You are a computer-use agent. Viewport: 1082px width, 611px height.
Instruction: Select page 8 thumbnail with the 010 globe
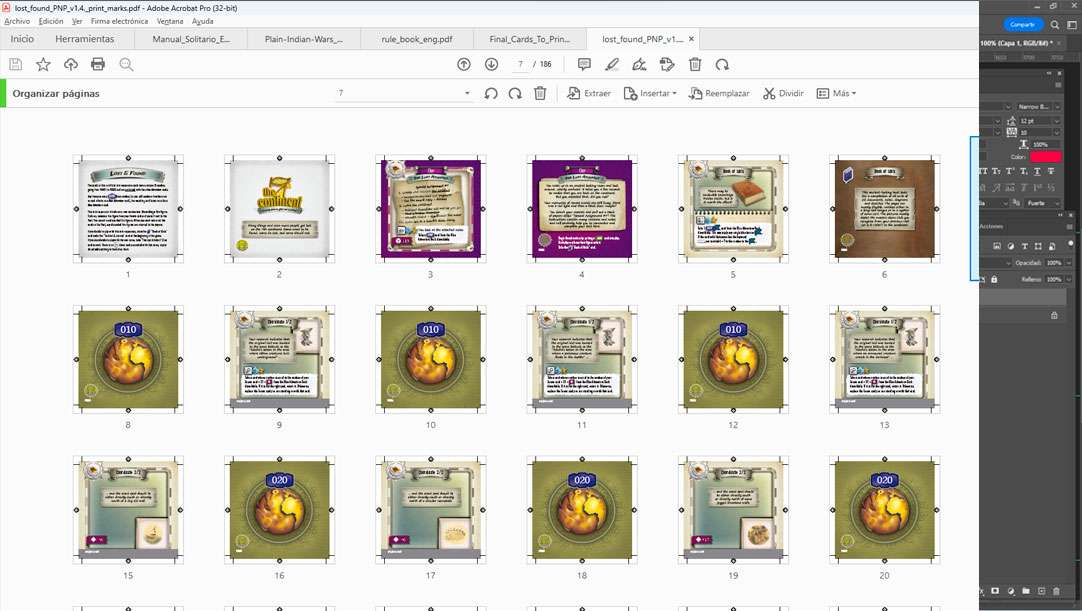[x=128, y=360]
